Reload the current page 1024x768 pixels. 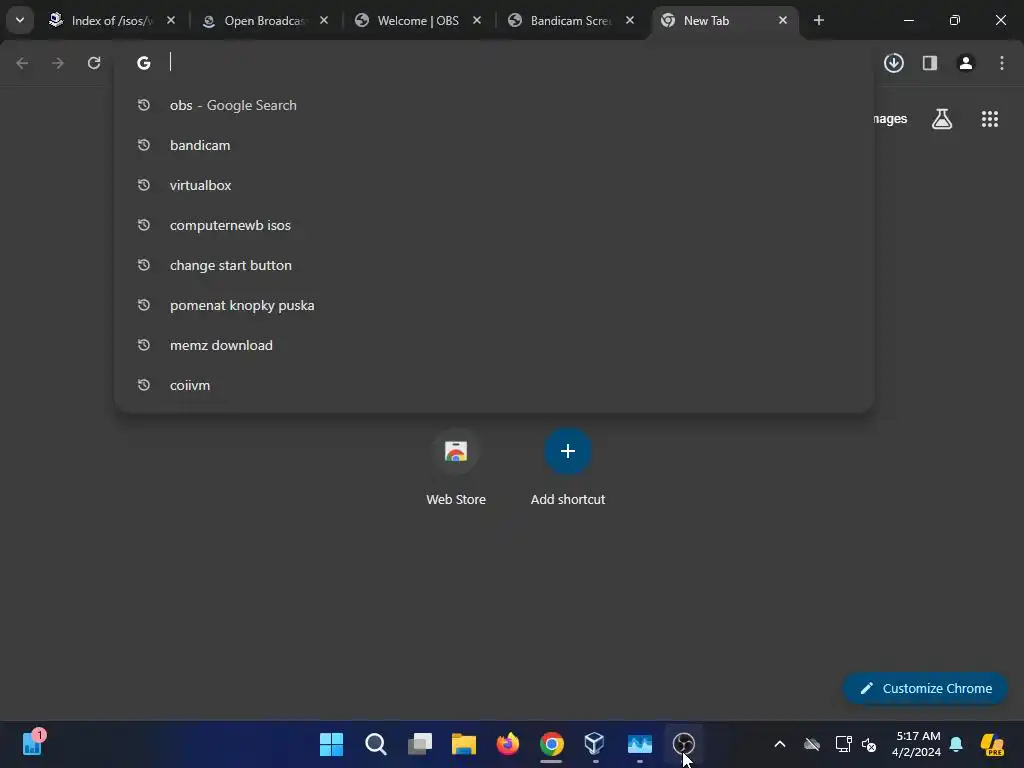[94, 63]
